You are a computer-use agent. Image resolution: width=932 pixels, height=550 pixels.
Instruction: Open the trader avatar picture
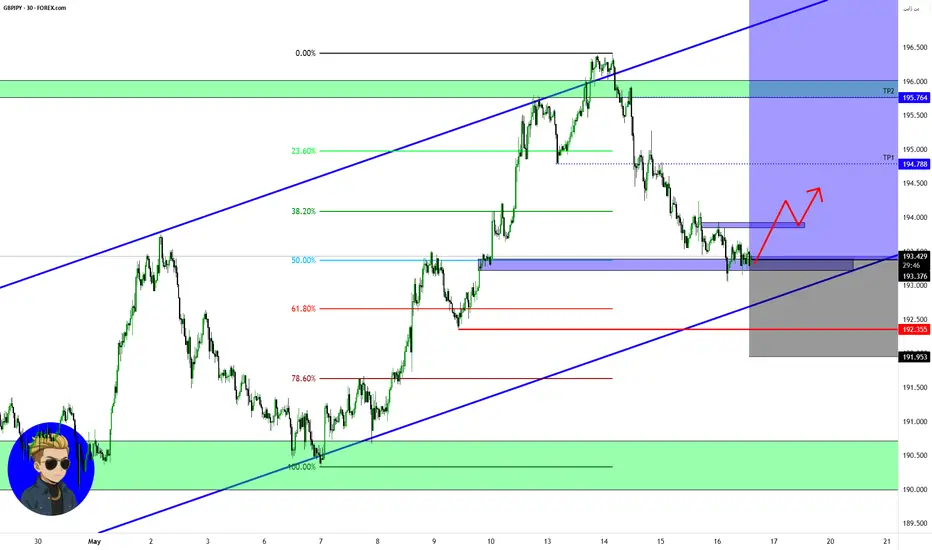coord(51,469)
